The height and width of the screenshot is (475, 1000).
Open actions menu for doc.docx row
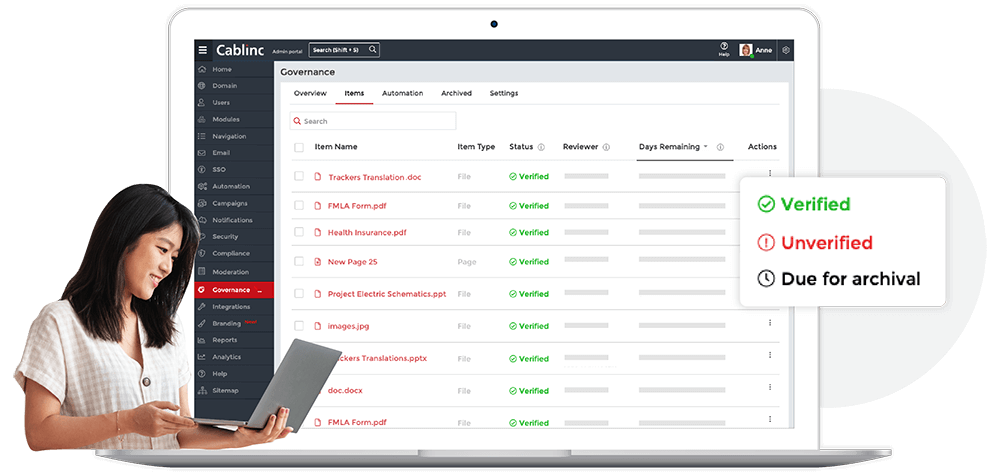tap(770, 387)
